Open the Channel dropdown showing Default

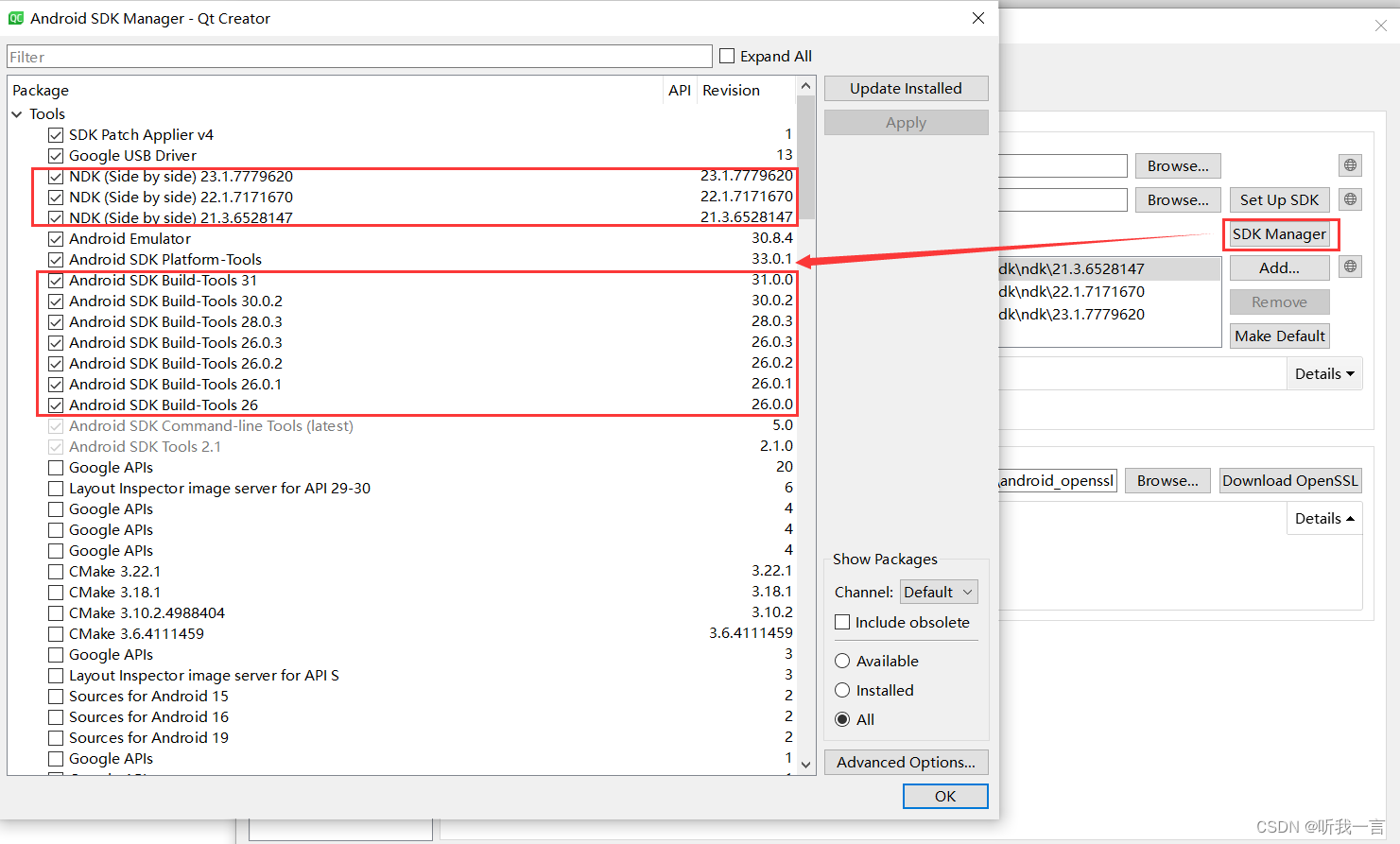(x=938, y=591)
